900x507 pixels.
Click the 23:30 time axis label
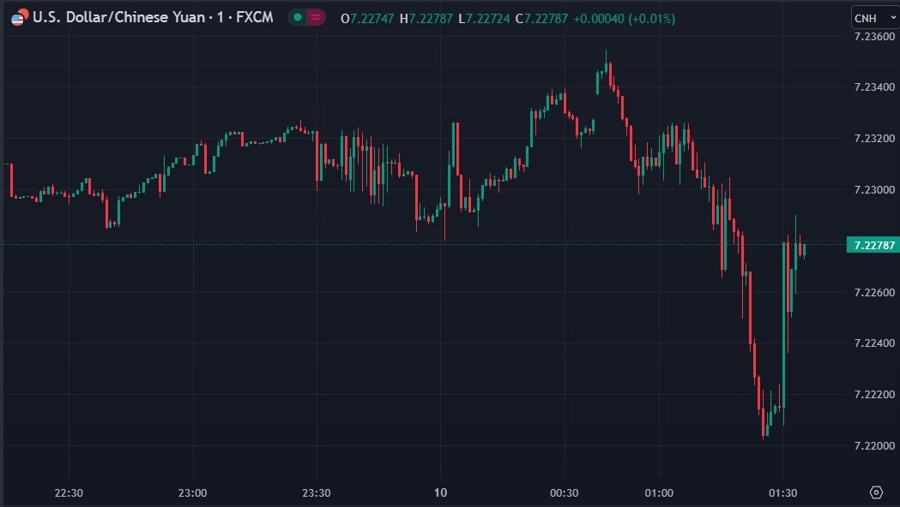tap(316, 493)
